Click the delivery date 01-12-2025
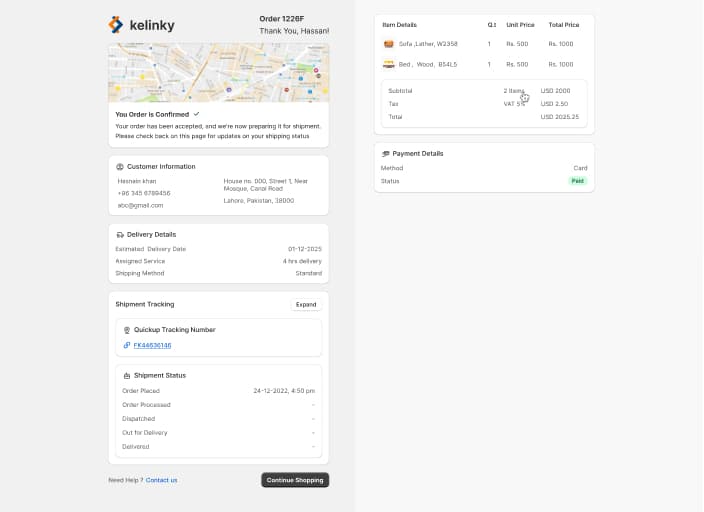Viewport: 704px width, 512px height. tap(305, 249)
